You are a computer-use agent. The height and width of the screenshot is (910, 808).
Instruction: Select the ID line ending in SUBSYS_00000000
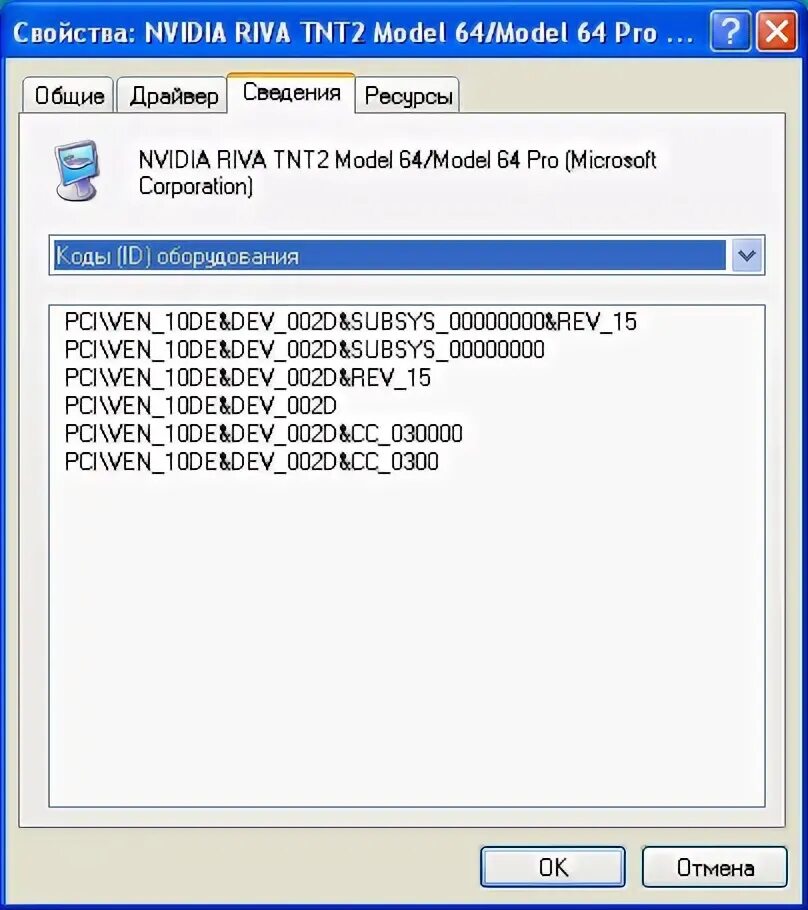pos(305,349)
